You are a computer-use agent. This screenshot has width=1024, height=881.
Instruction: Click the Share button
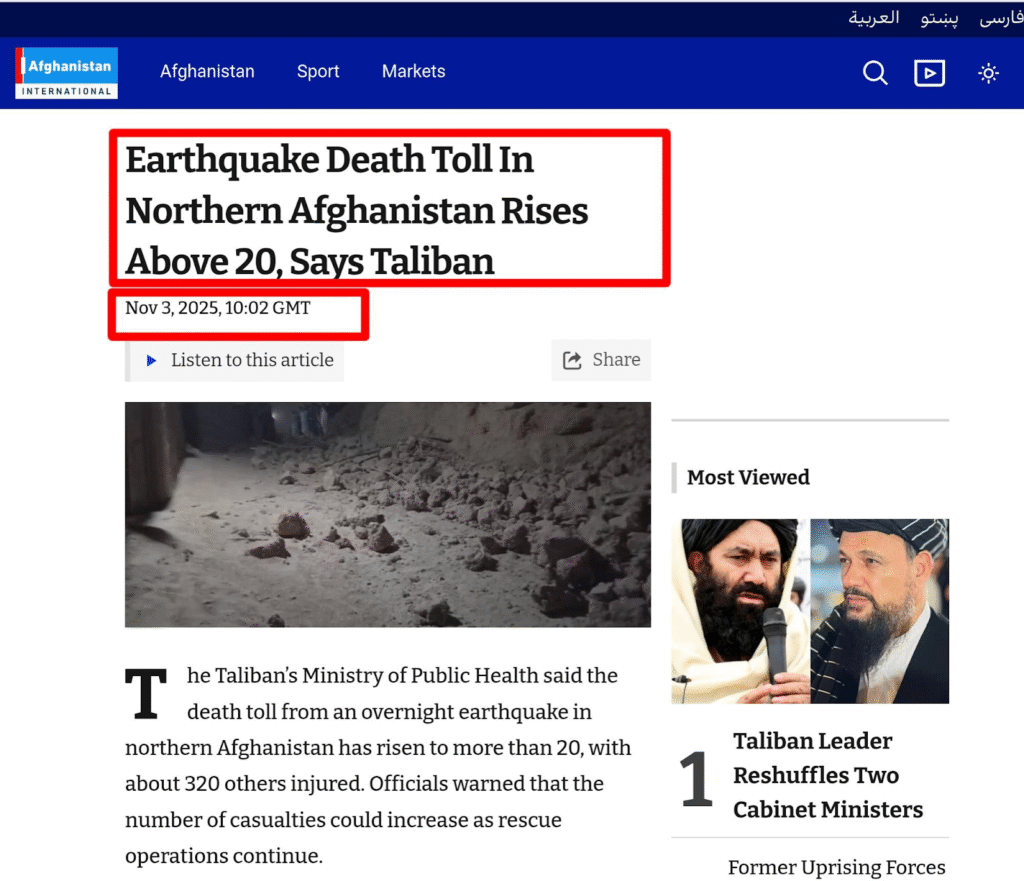pyautogui.click(x=601, y=360)
